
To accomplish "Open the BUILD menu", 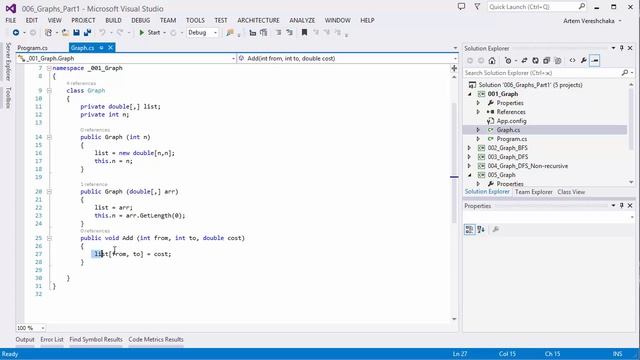I will click(113, 20).
